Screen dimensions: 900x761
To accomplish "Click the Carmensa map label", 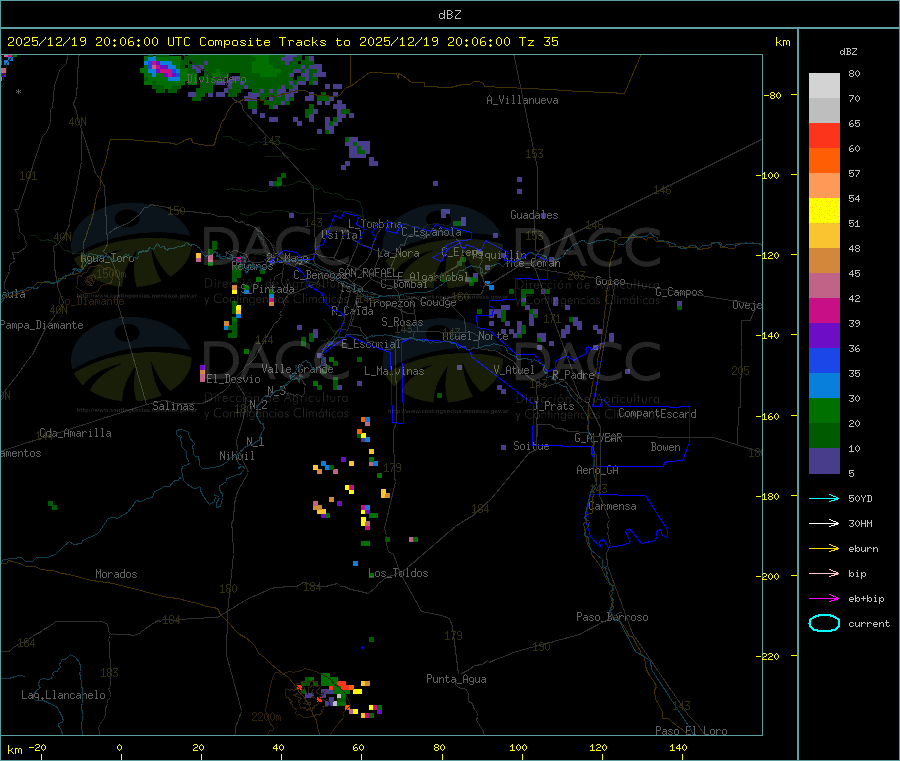I will point(612,506).
